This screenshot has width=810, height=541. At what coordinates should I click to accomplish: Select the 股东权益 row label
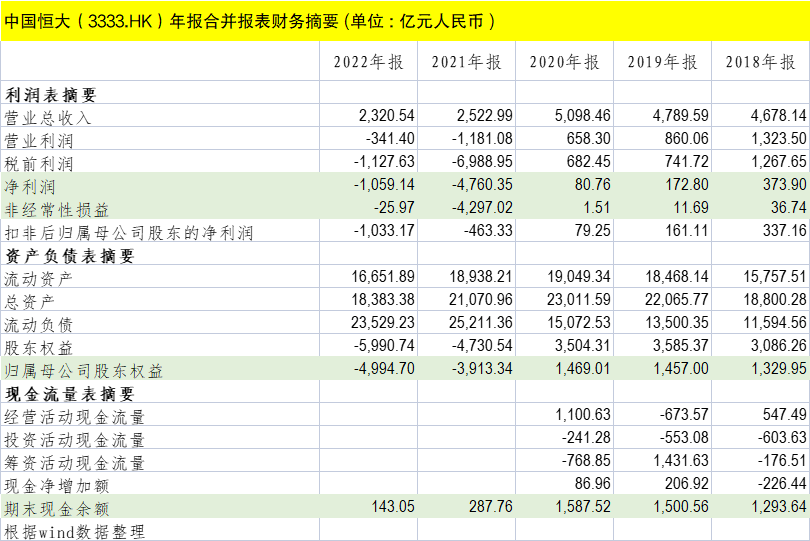39,348
